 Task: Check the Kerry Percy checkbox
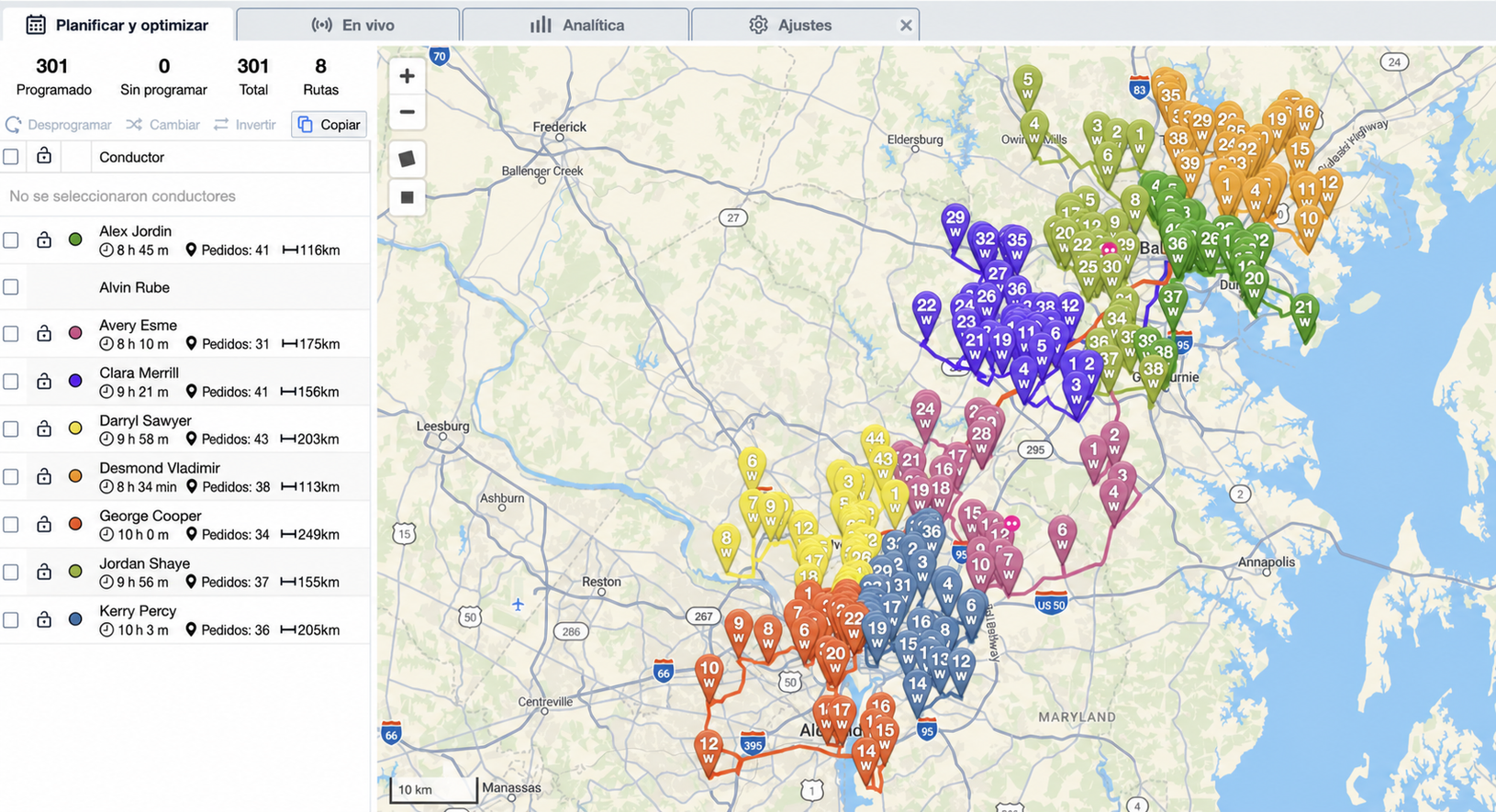point(11,620)
